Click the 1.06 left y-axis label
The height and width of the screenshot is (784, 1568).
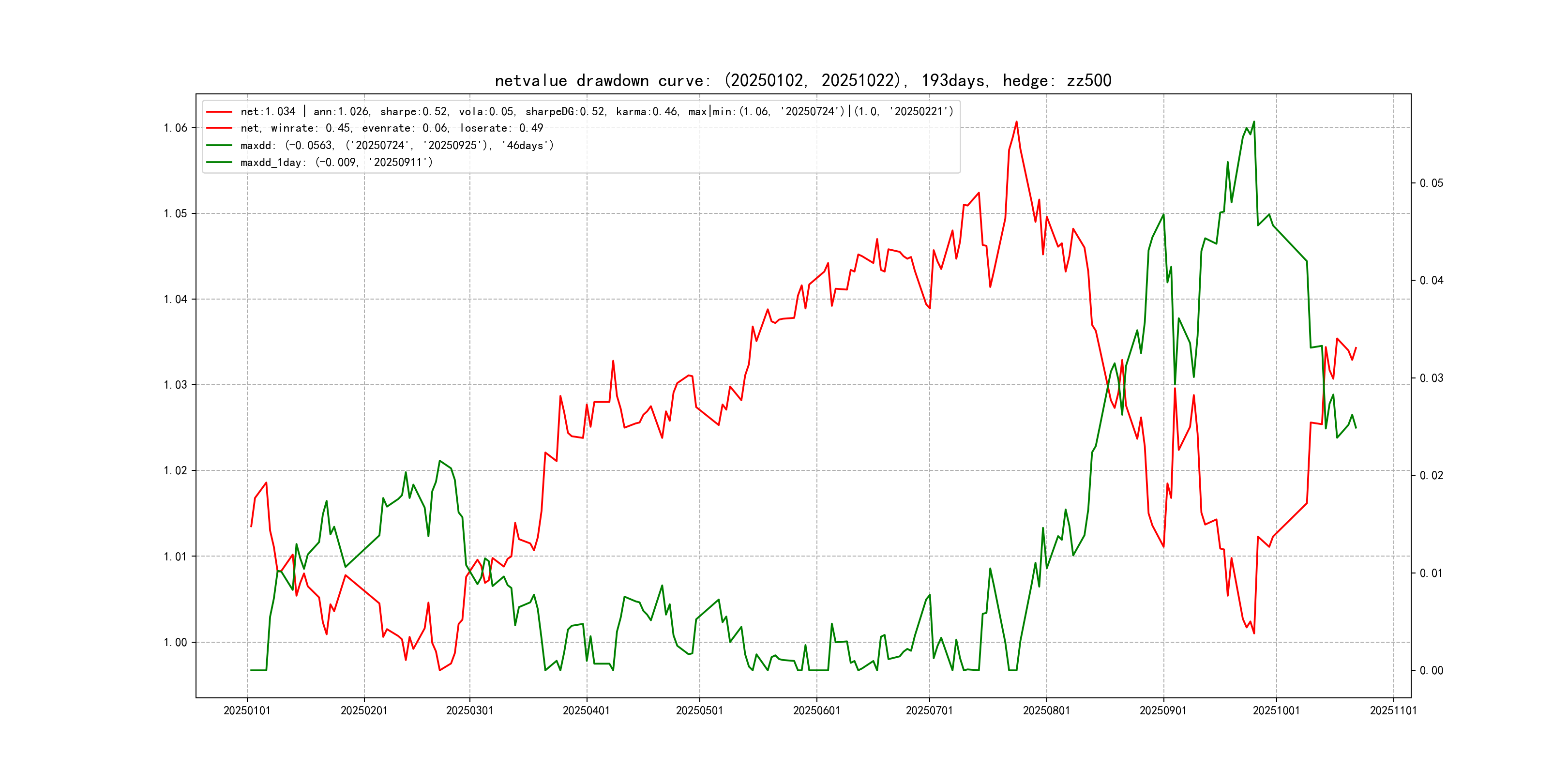point(175,128)
